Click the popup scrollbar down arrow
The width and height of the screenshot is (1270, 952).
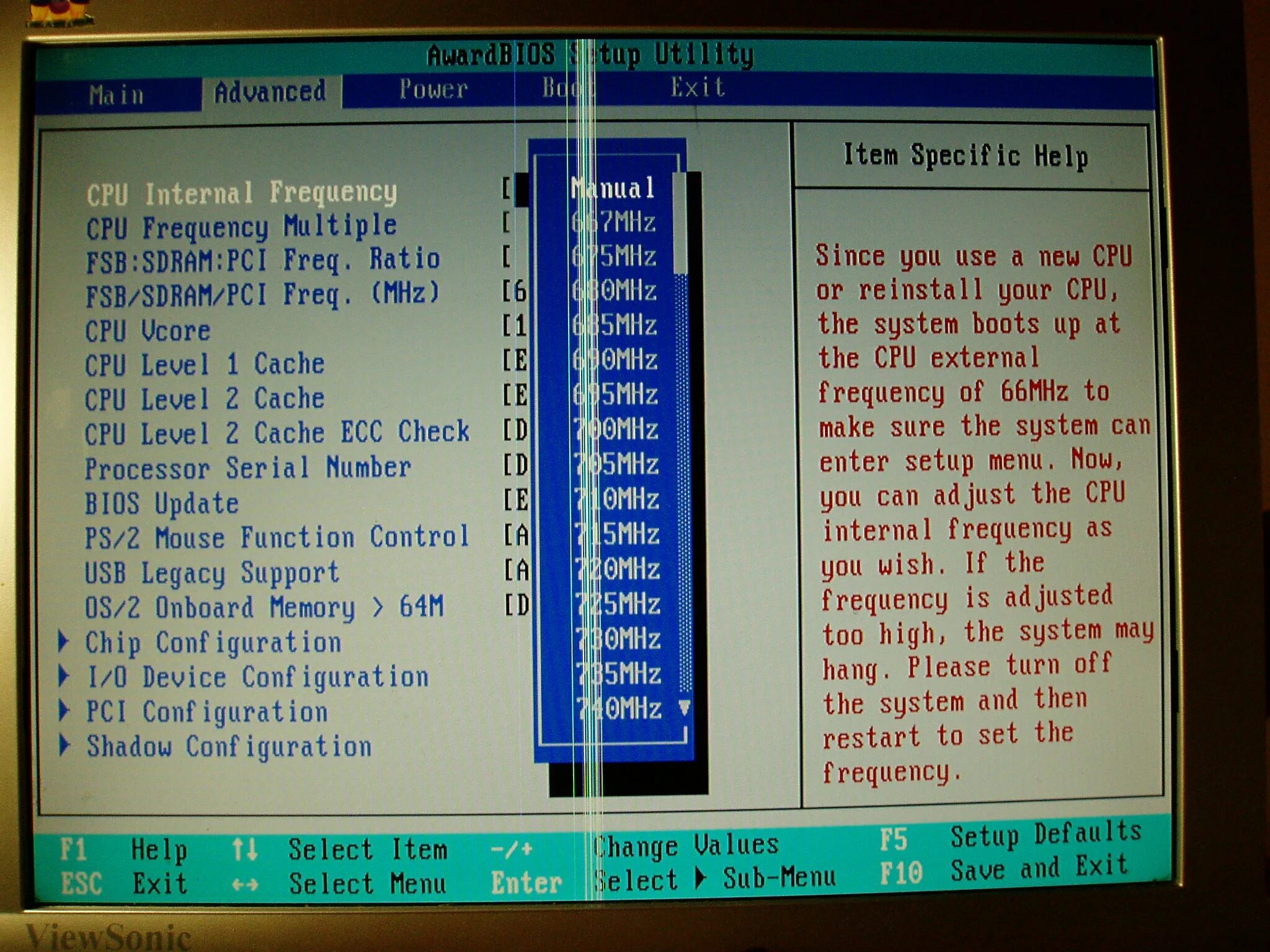(685, 707)
